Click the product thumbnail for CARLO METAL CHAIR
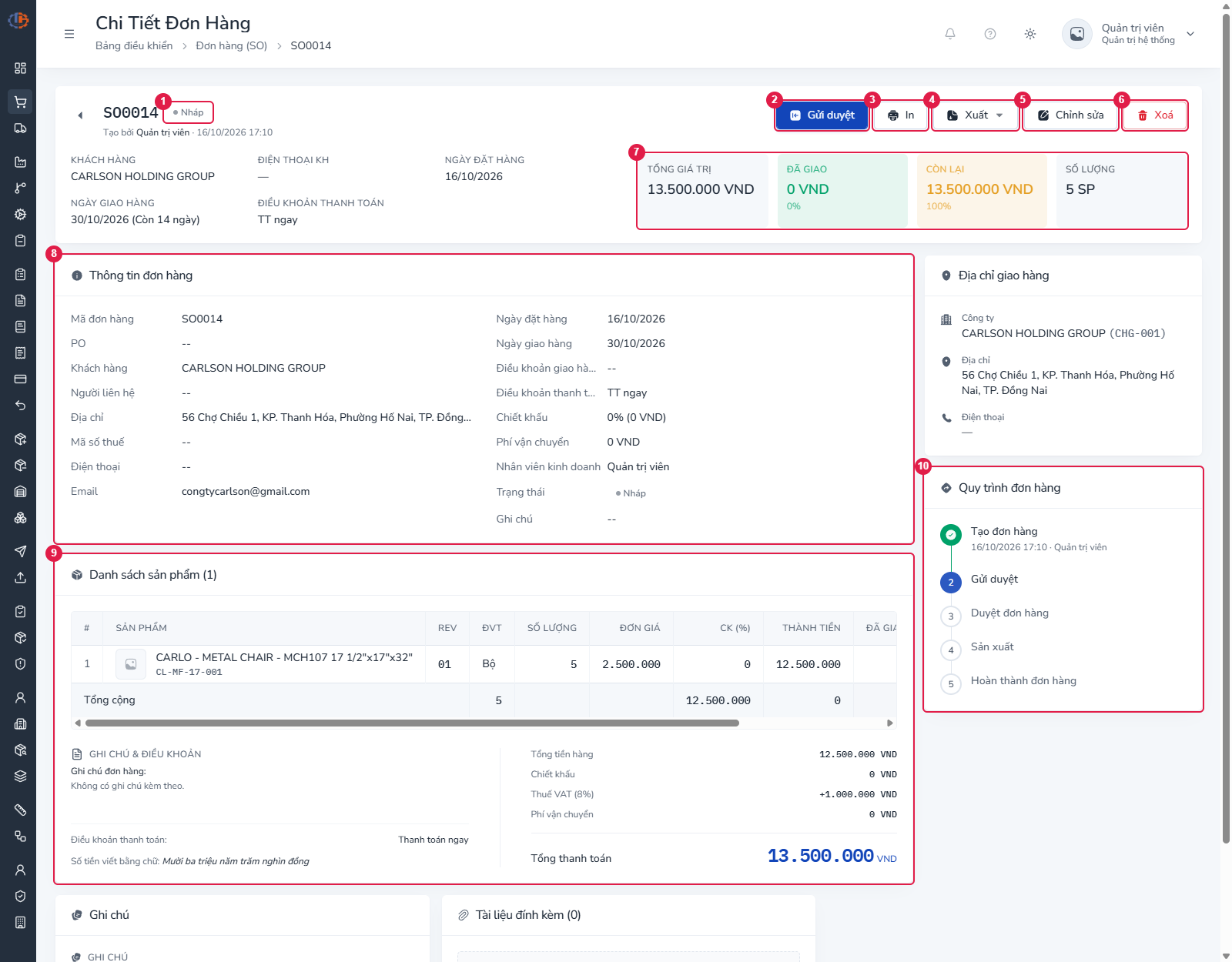This screenshot has height=962, width=1232. pos(131,664)
